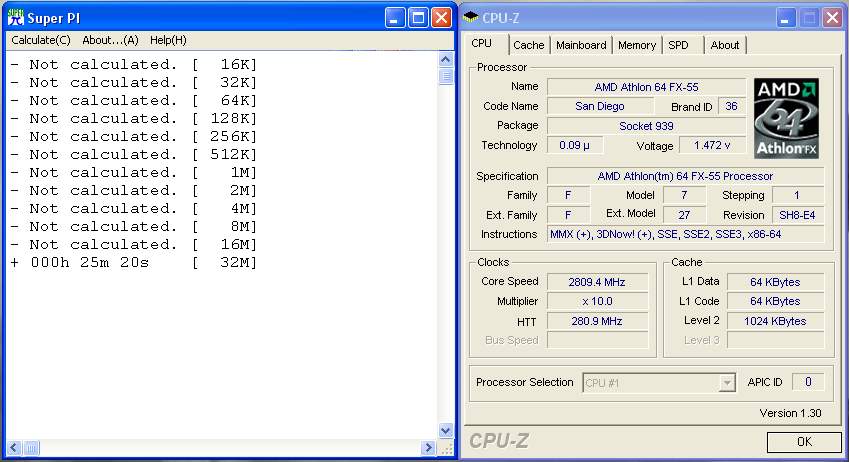Switch to the Mainboard tab

click(581, 45)
